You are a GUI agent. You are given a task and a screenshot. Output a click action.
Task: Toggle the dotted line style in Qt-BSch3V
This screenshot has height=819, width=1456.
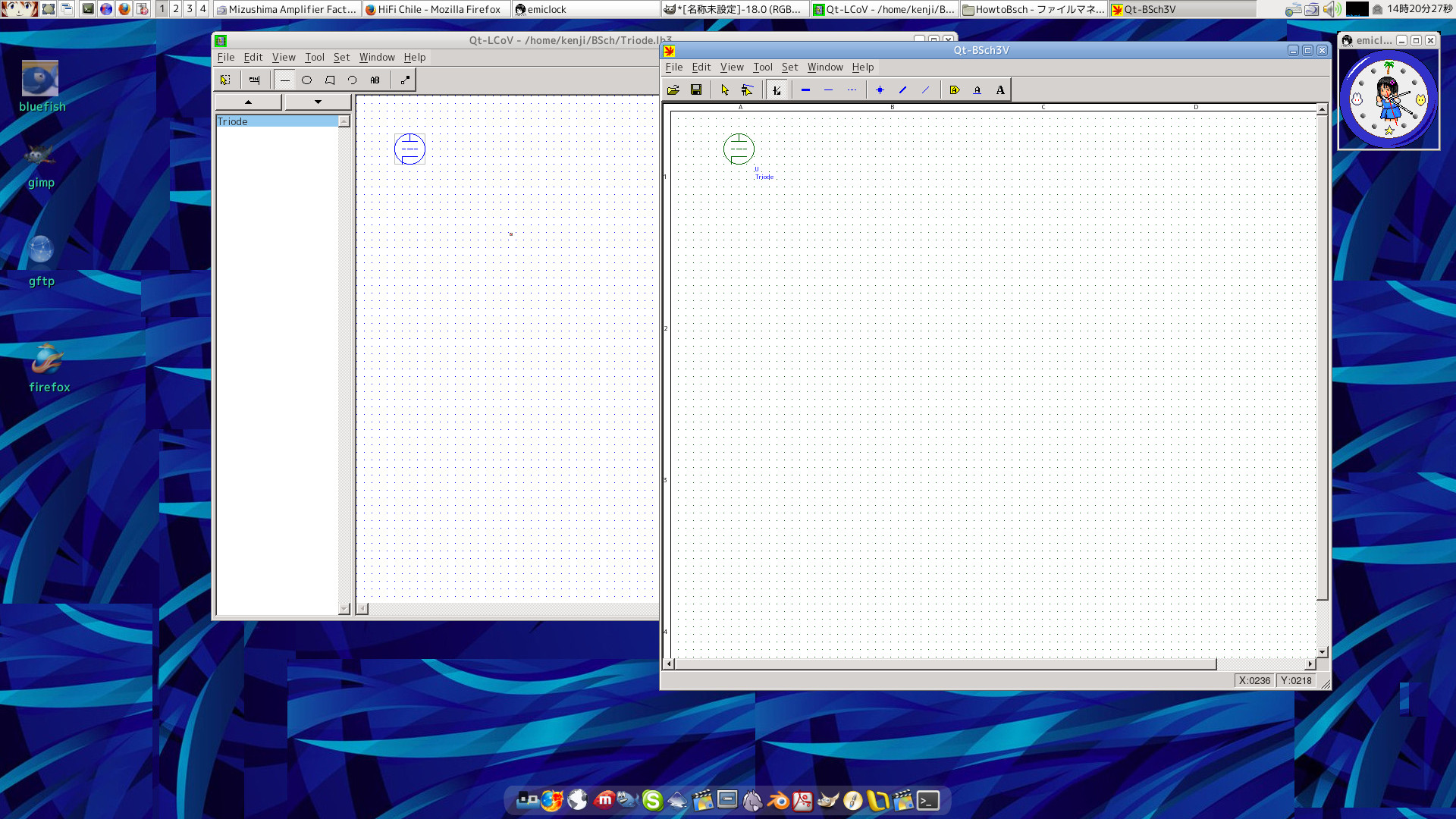[851, 89]
